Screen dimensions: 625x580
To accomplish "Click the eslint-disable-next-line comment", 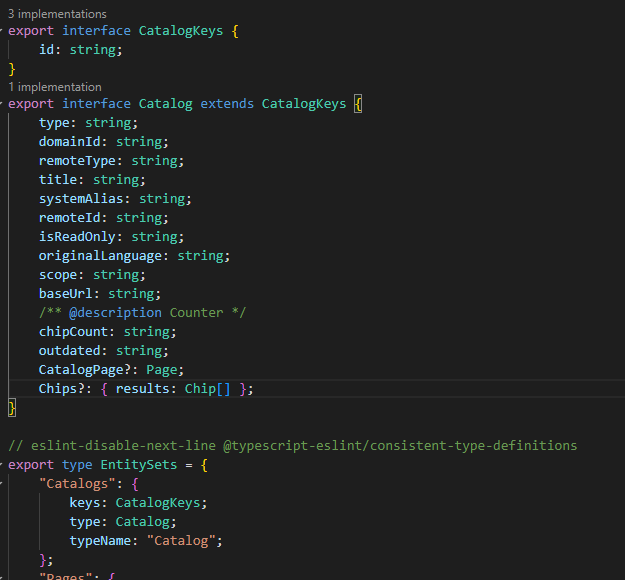I will [293, 445].
